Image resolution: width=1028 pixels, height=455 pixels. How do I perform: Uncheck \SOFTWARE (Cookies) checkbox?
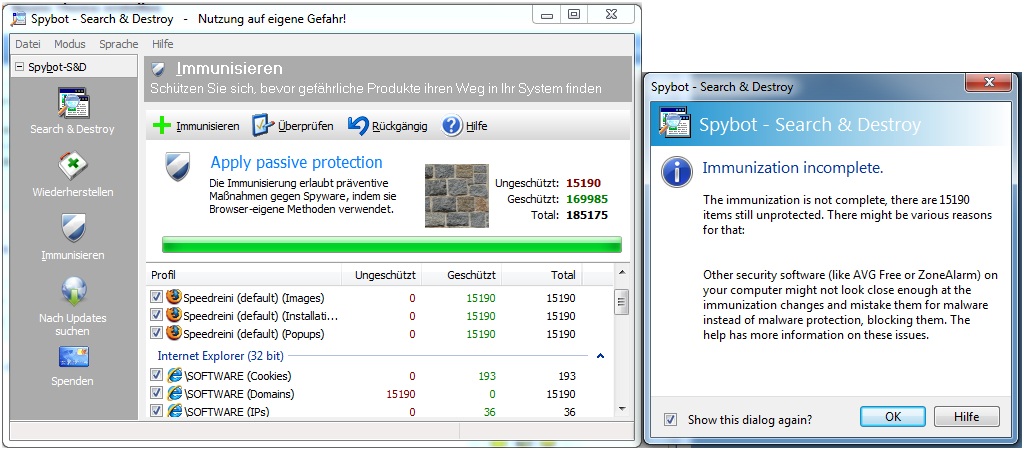(x=156, y=375)
